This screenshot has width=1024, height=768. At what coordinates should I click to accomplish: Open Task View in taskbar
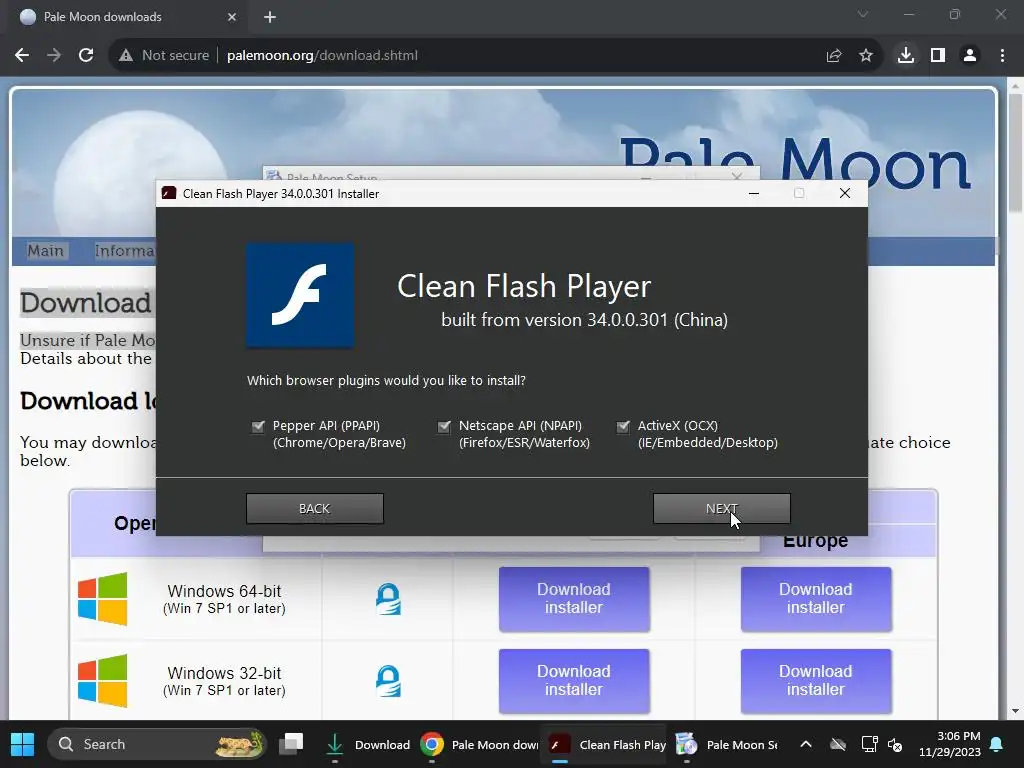click(x=291, y=744)
